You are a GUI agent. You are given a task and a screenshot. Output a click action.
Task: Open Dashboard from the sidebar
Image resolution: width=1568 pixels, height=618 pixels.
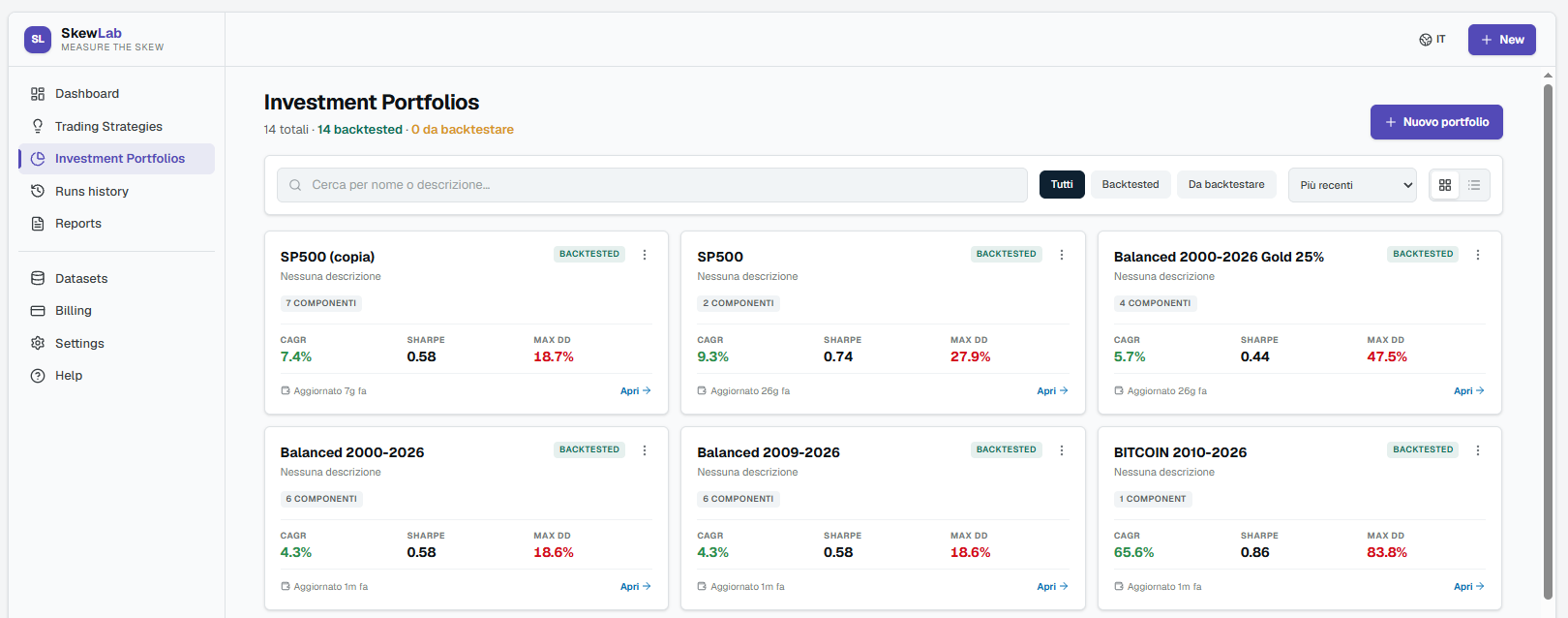(x=116, y=94)
